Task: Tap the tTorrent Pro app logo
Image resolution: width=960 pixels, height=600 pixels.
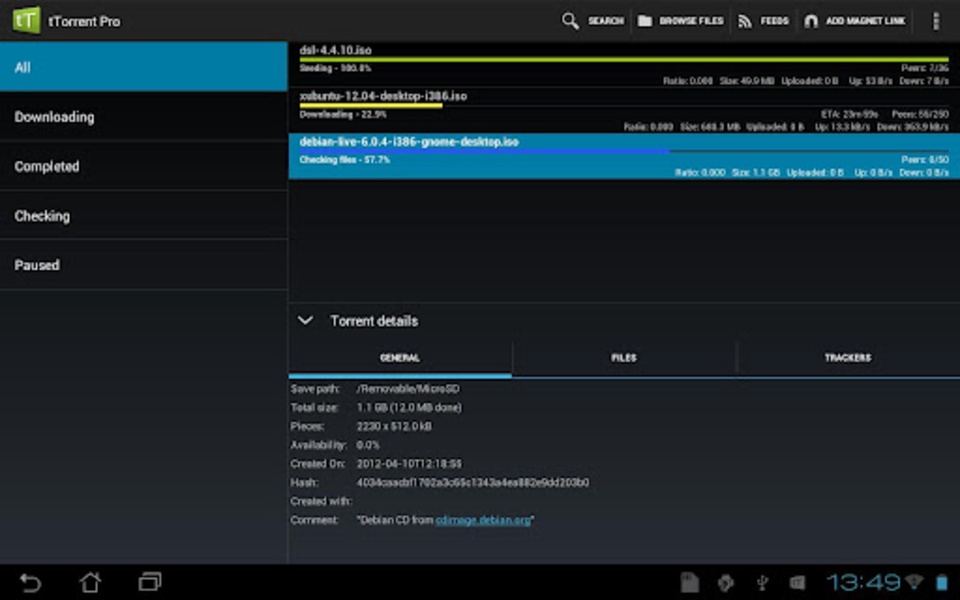Action: pyautogui.click(x=27, y=20)
